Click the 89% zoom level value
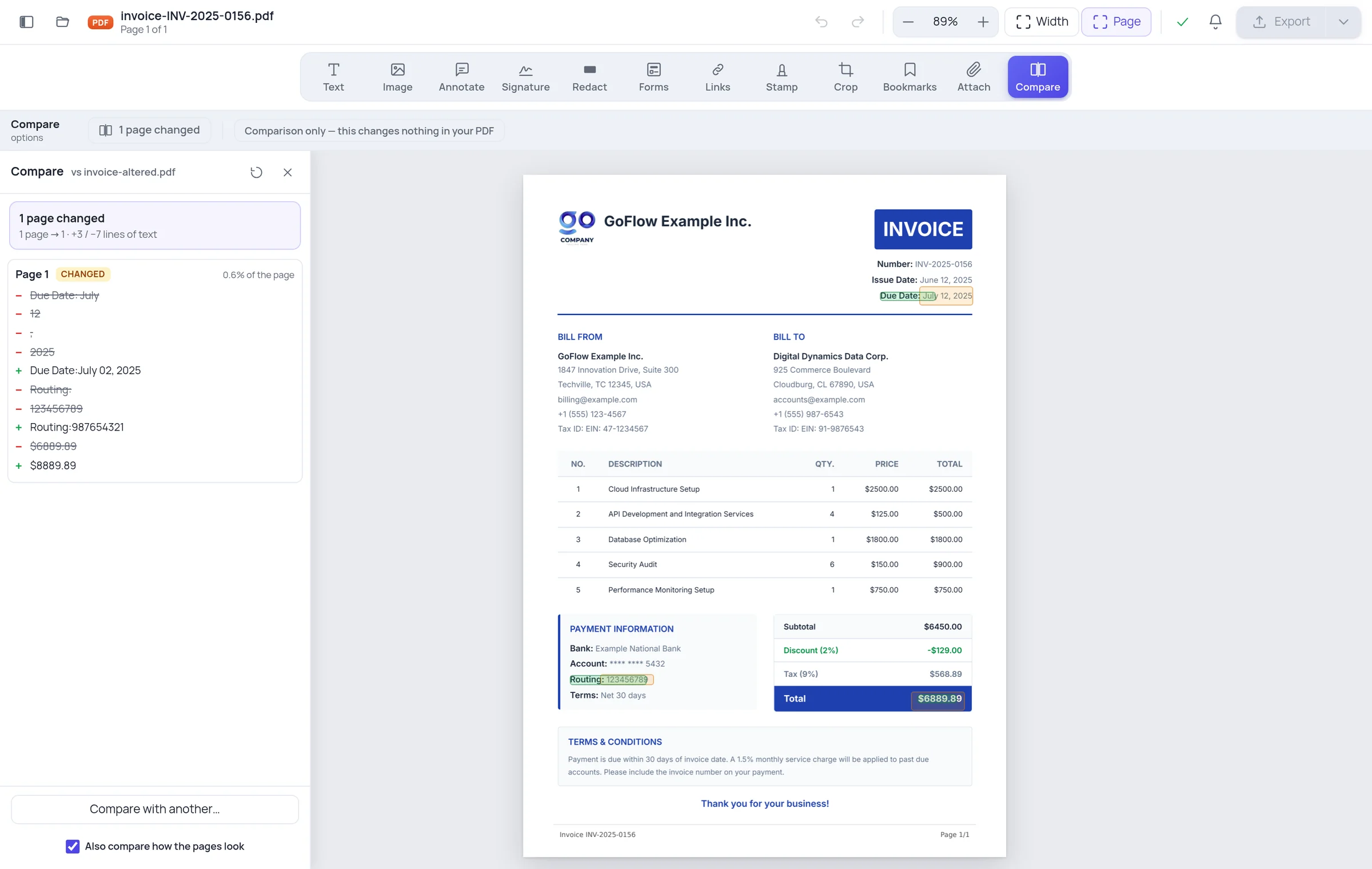This screenshot has width=1372, height=869. pos(945,22)
